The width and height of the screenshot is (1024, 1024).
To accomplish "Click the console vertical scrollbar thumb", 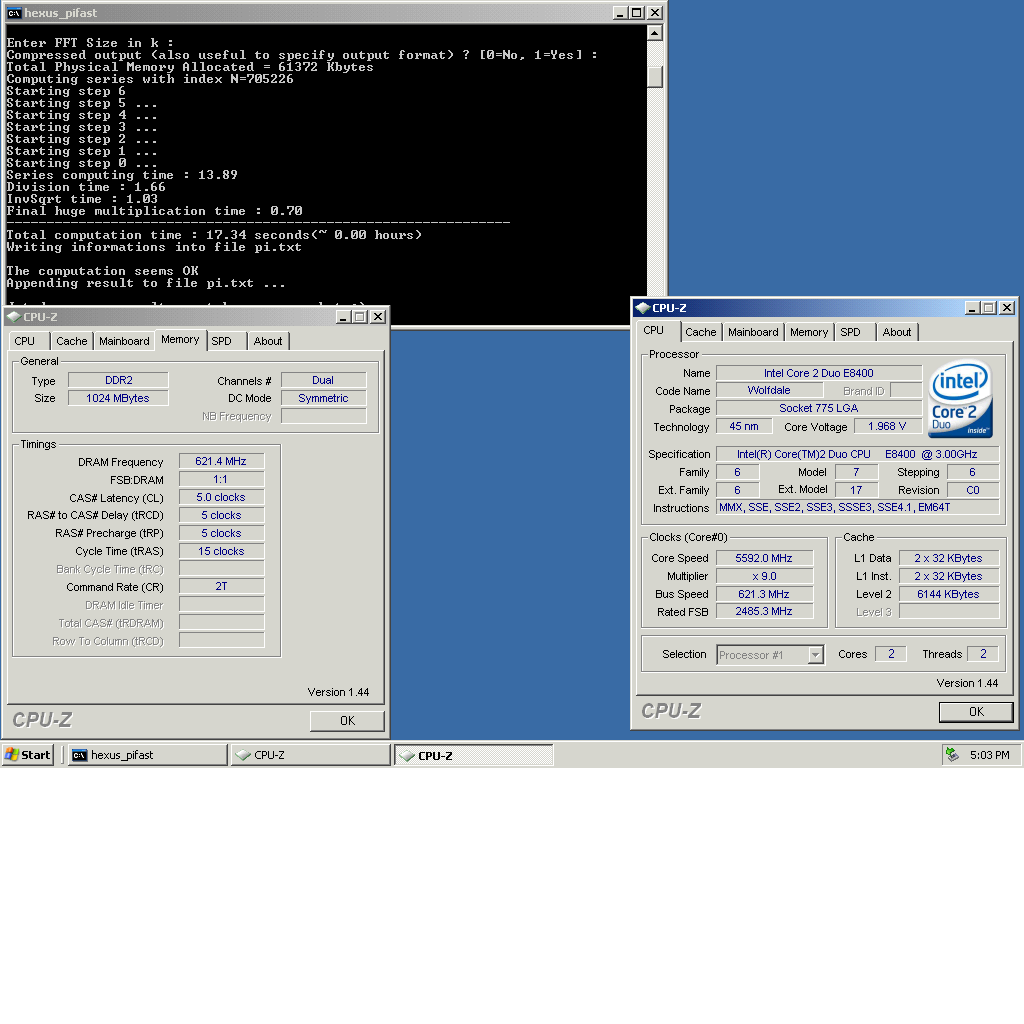I will tap(655, 76).
